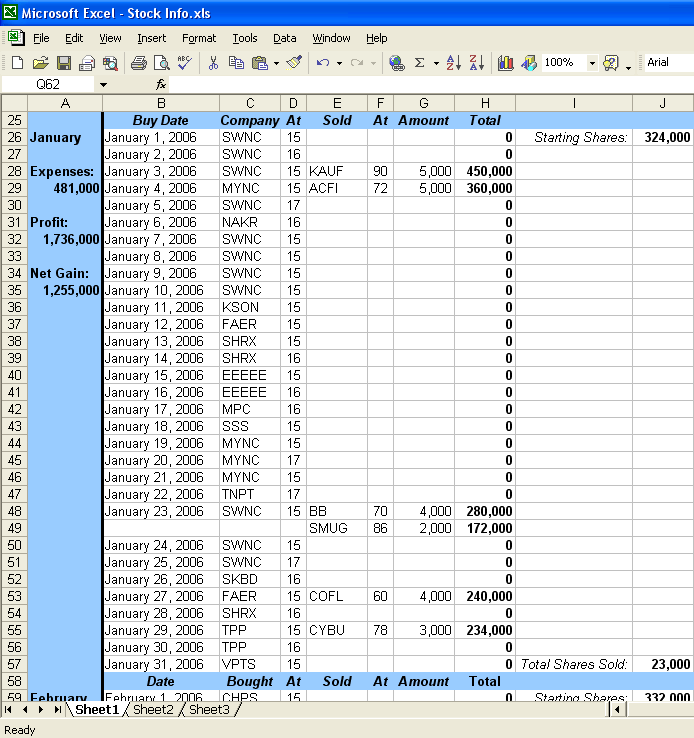This screenshot has width=694, height=738.
Task: Switch to the Sheet3 tab
Action: coord(209,710)
